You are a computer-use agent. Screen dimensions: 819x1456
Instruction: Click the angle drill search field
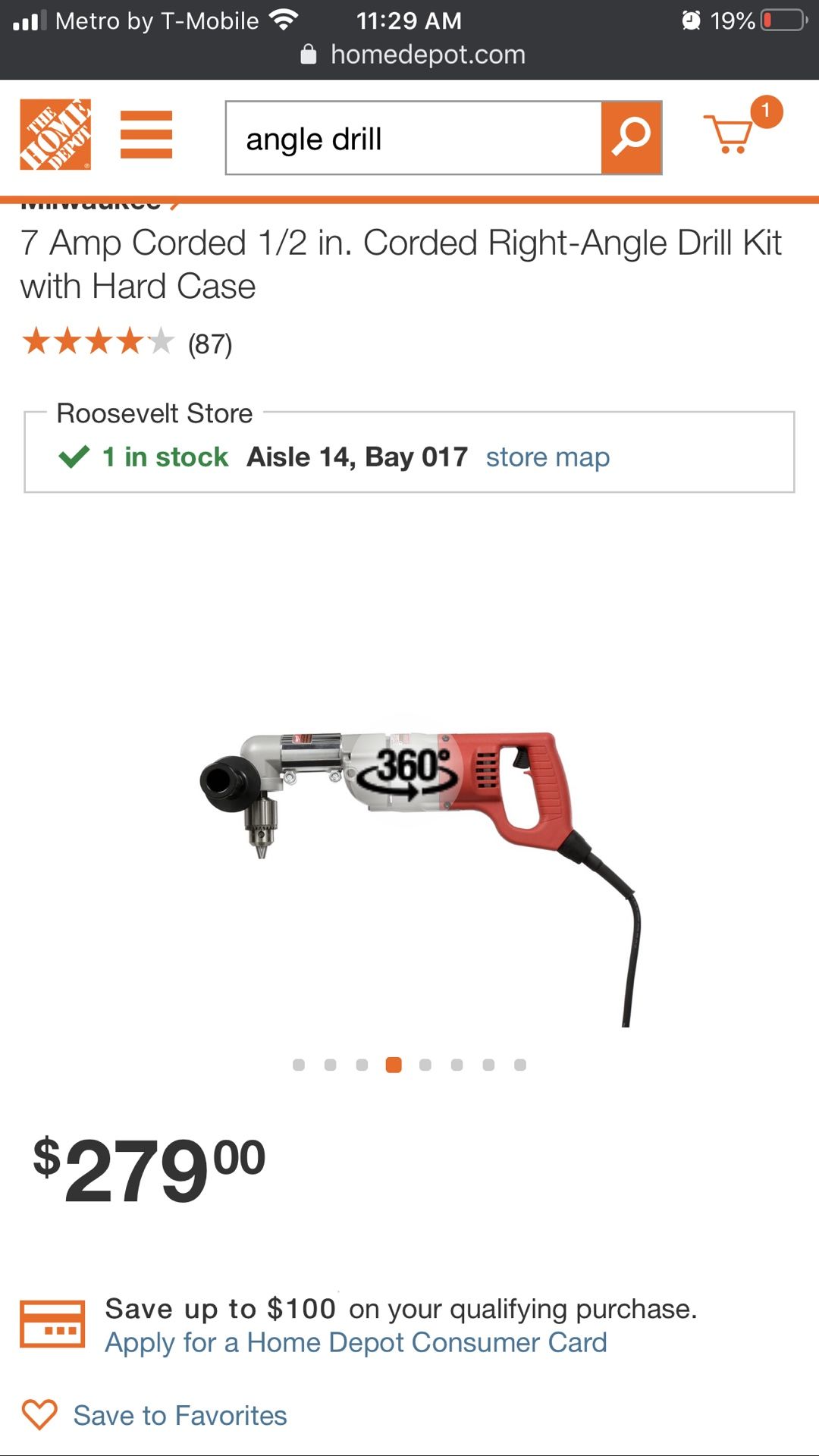414,138
